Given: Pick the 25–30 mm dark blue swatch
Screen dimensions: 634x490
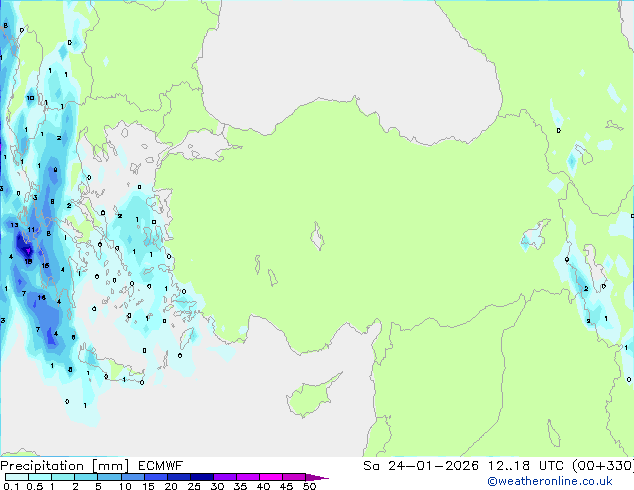Looking at the screenshot, I should coord(201,477).
